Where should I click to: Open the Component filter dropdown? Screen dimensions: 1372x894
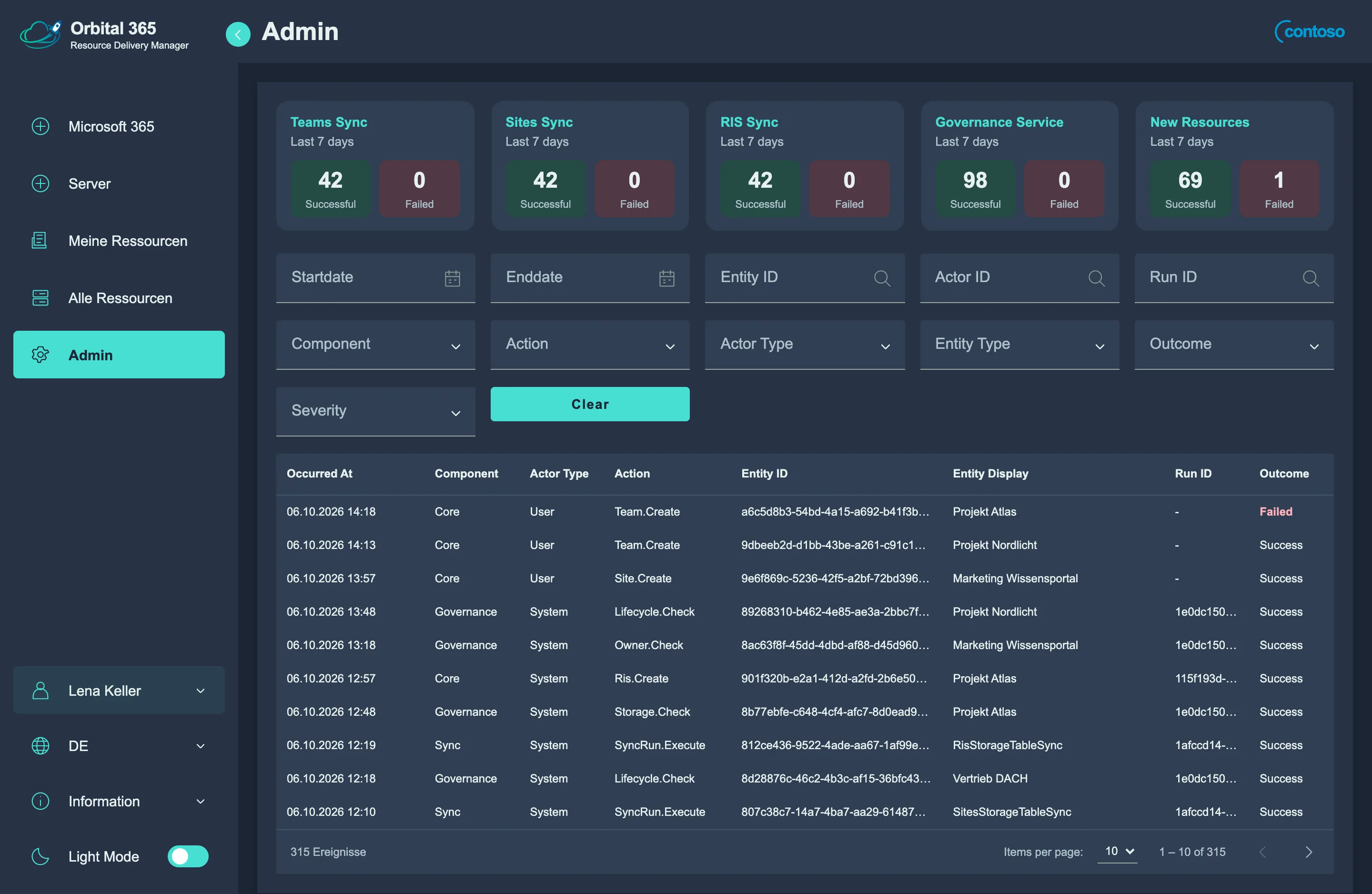coord(376,345)
